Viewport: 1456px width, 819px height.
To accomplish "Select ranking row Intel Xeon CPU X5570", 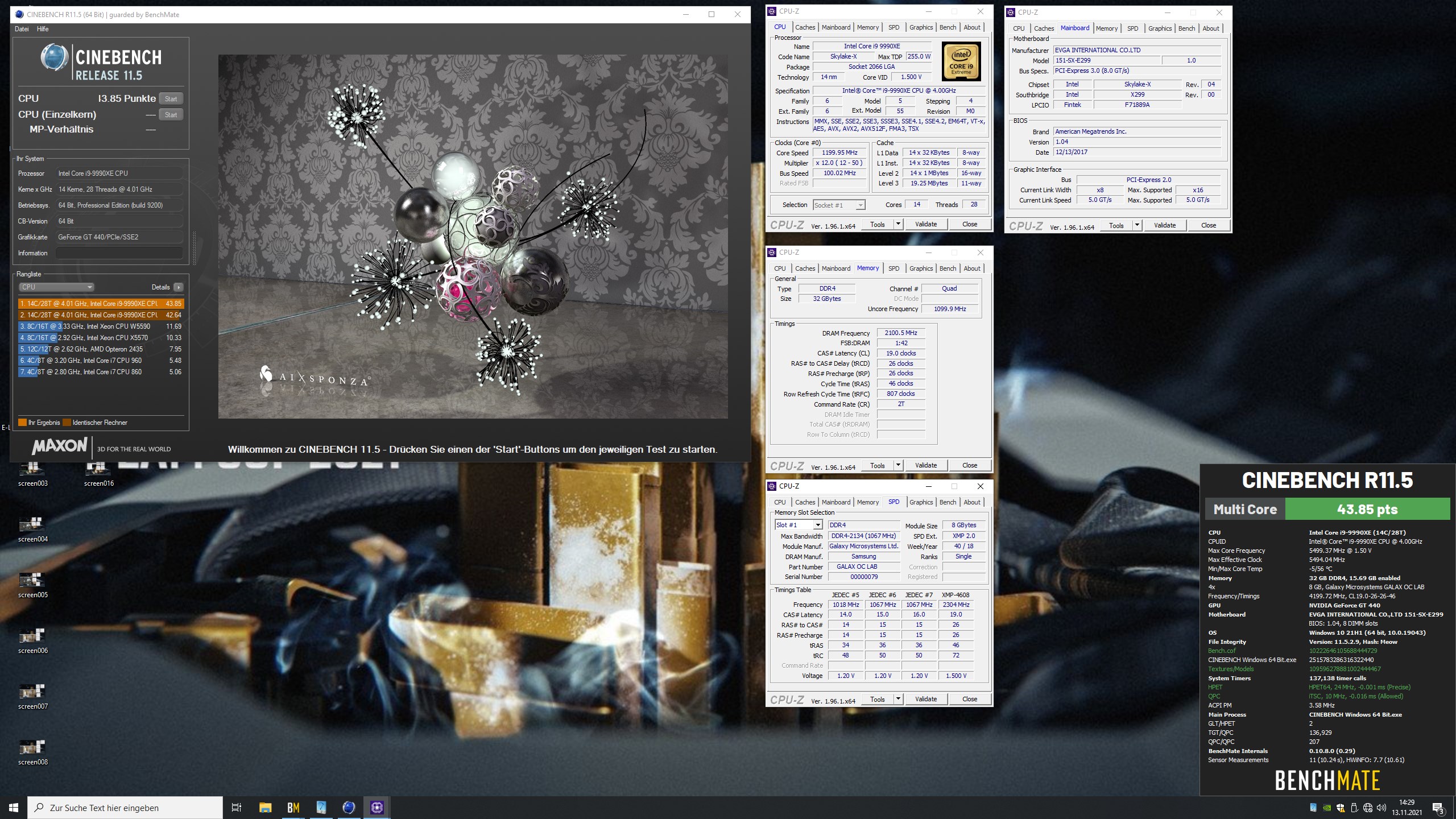I will tap(101, 338).
